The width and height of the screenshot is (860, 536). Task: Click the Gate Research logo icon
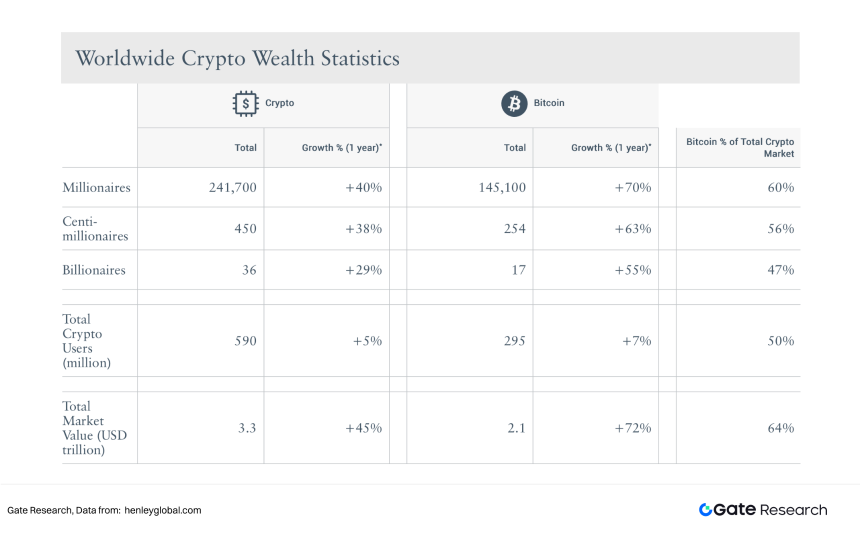point(707,510)
